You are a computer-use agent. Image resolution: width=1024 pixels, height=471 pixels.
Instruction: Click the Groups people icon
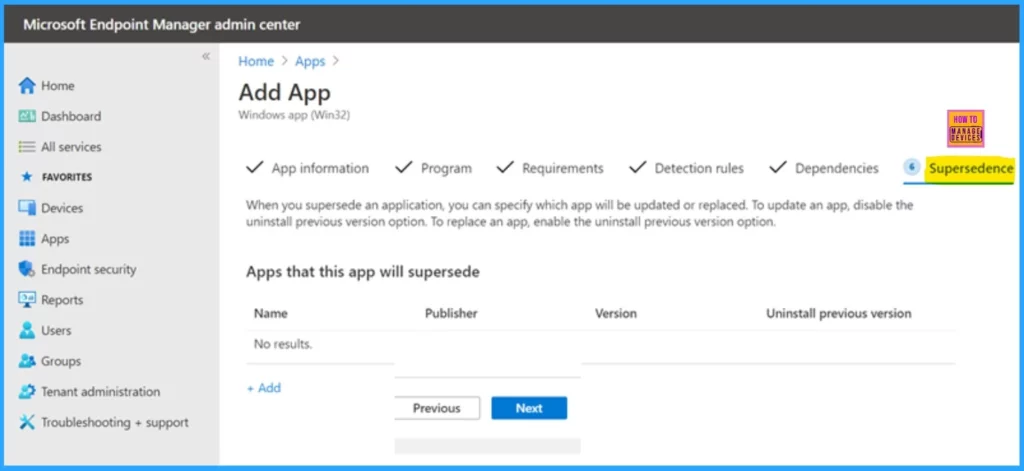[x=27, y=361]
